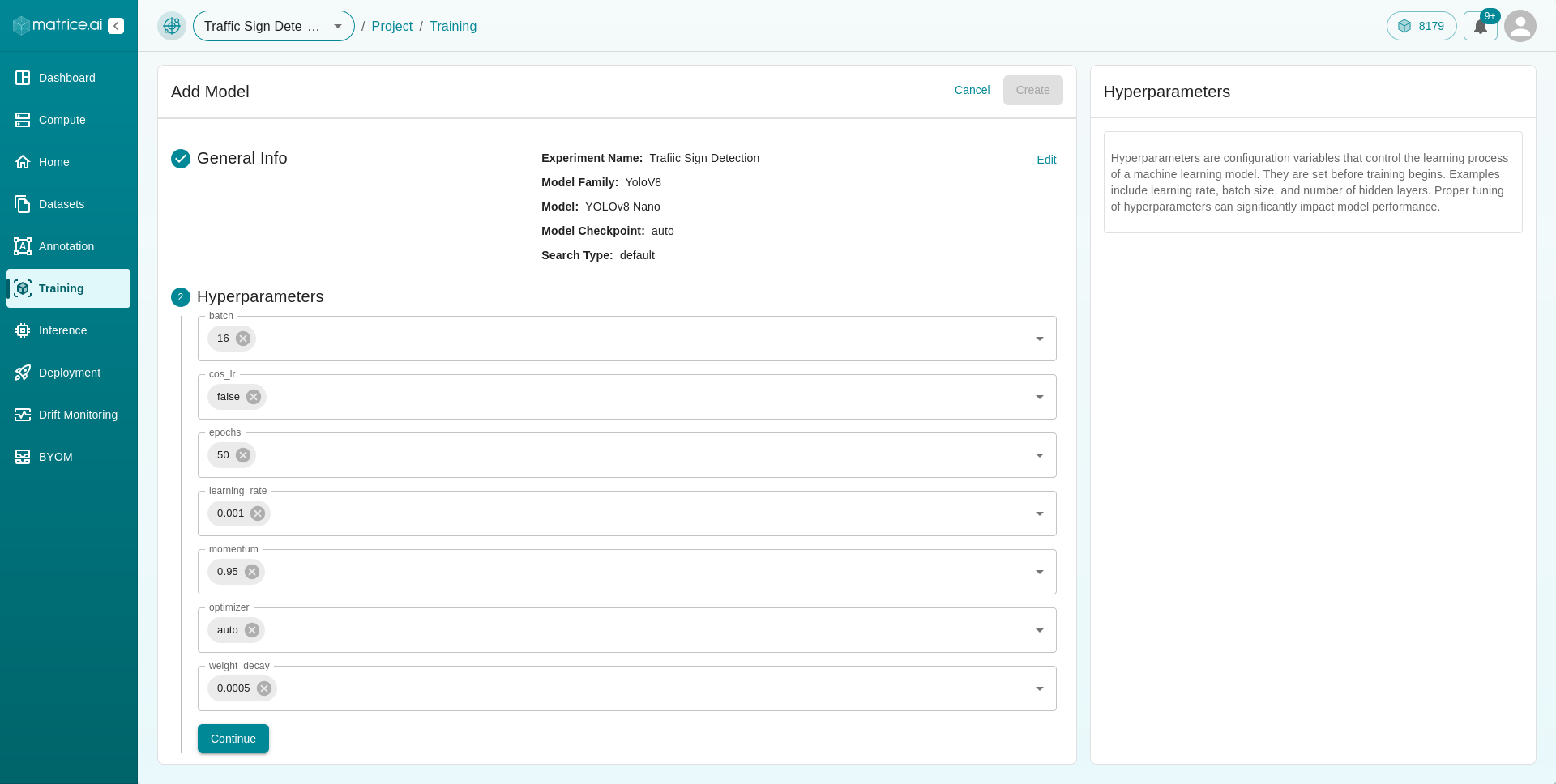Image resolution: width=1556 pixels, height=784 pixels.
Task: Click inside the batch input field
Action: click(627, 339)
